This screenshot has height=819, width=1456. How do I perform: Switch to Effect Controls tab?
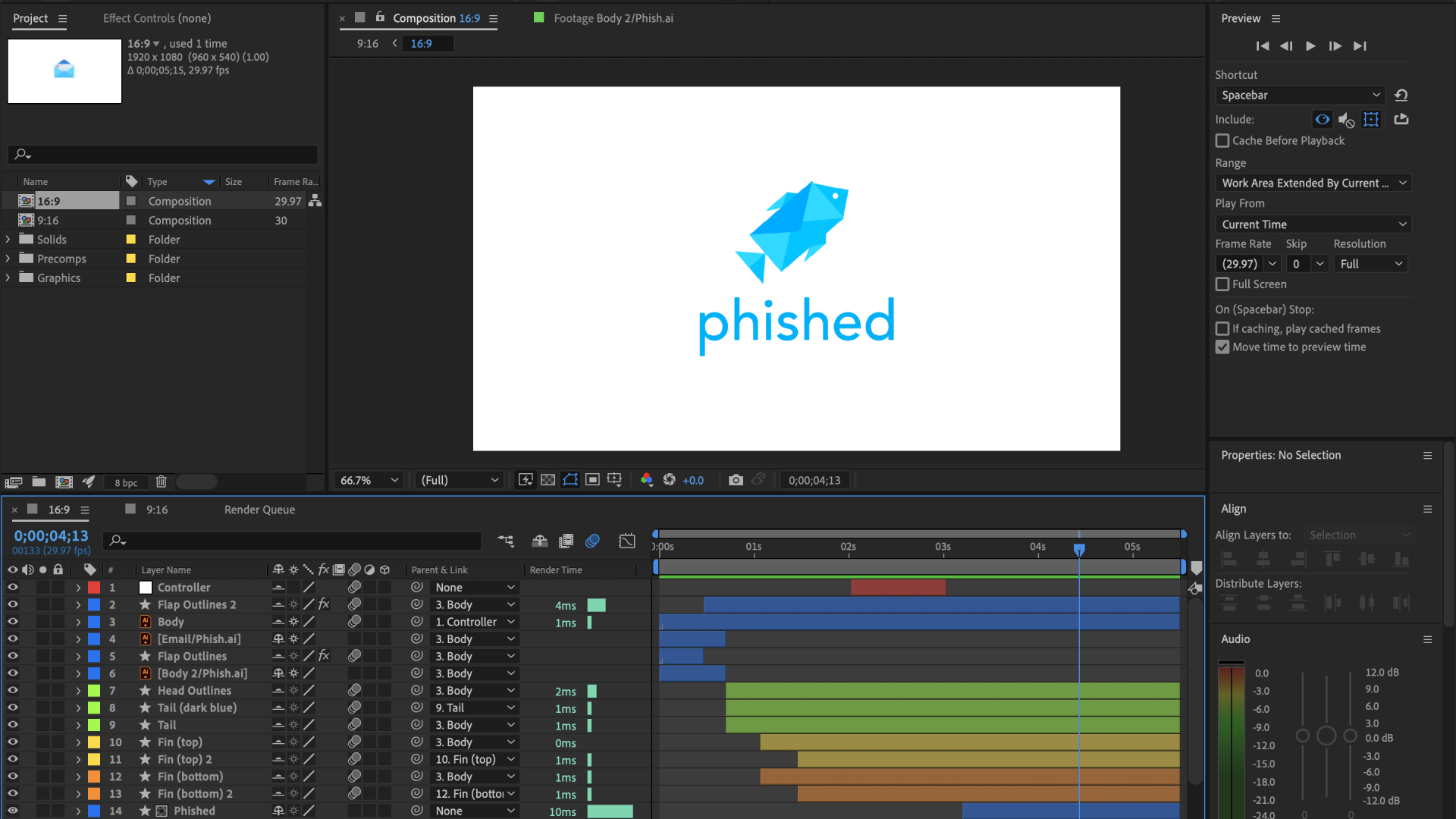pos(157,18)
